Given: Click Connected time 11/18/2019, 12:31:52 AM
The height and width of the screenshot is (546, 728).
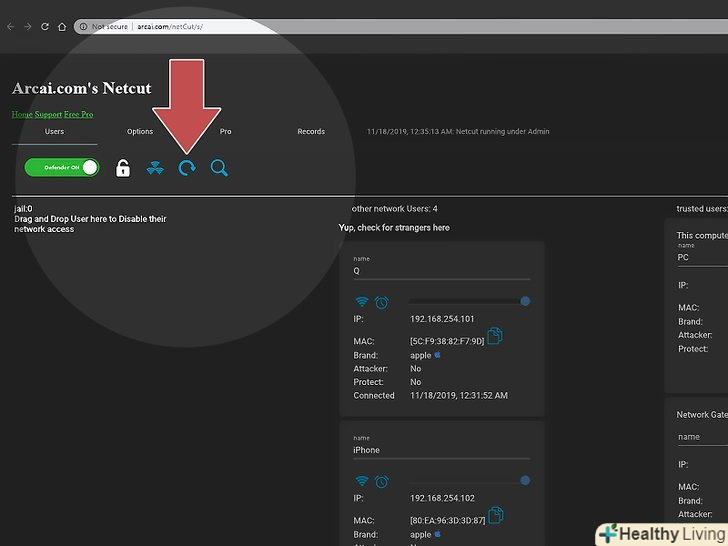Looking at the screenshot, I should (x=459, y=396).
